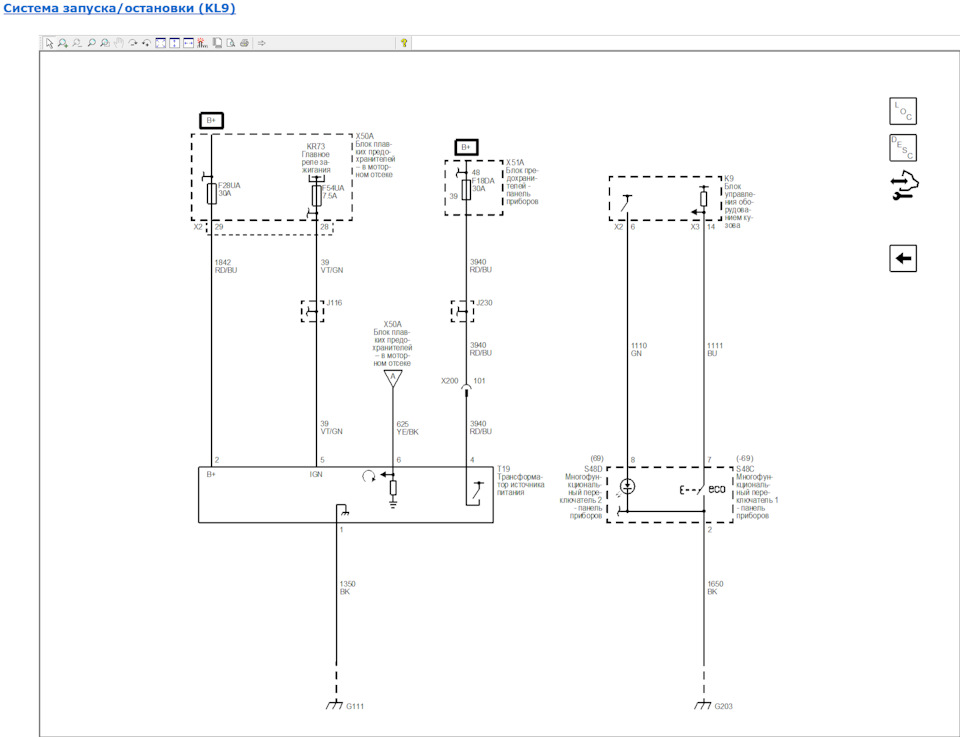The image size is (960, 737).
Task: Click the B+ box above X51A block
Action: coord(466,147)
